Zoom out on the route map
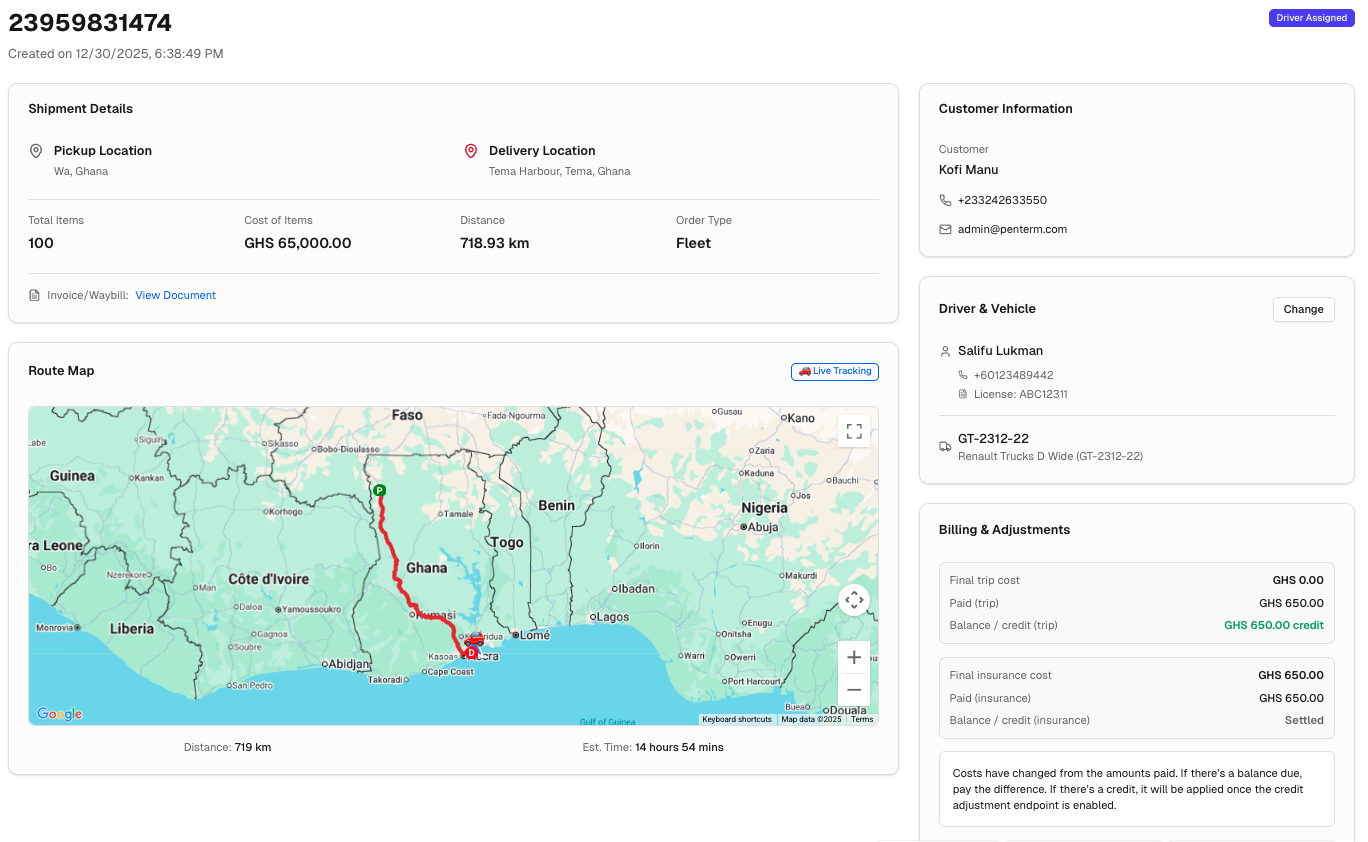Image resolution: width=1368 pixels, height=842 pixels. pos(854,689)
